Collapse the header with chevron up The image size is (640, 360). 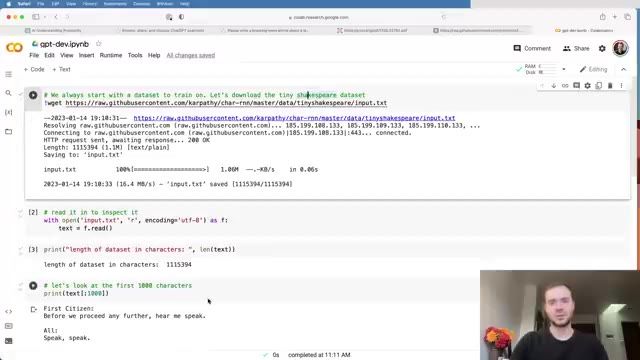coord(623,69)
